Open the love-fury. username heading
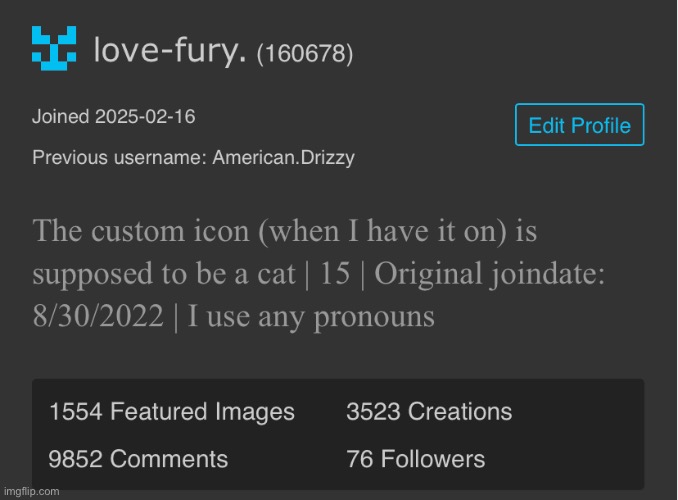Image resolution: width=678 pixels, height=500 pixels. pos(170,51)
